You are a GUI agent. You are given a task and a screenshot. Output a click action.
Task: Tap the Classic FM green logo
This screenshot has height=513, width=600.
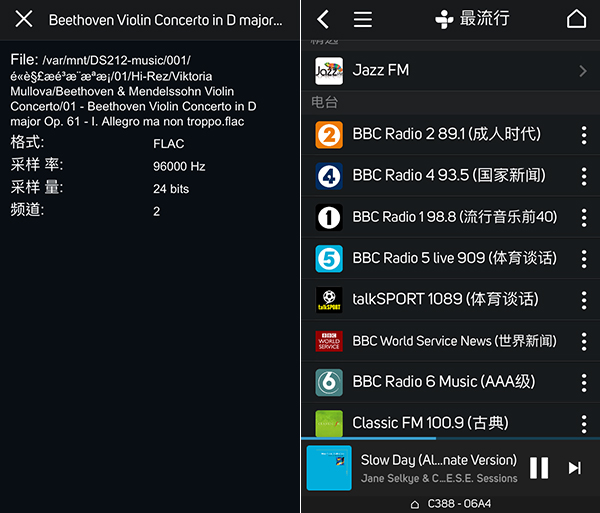click(x=329, y=423)
